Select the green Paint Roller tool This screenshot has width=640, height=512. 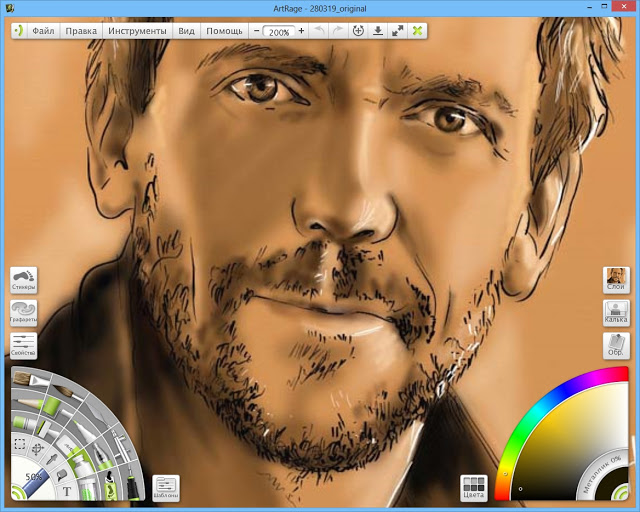tap(53, 407)
